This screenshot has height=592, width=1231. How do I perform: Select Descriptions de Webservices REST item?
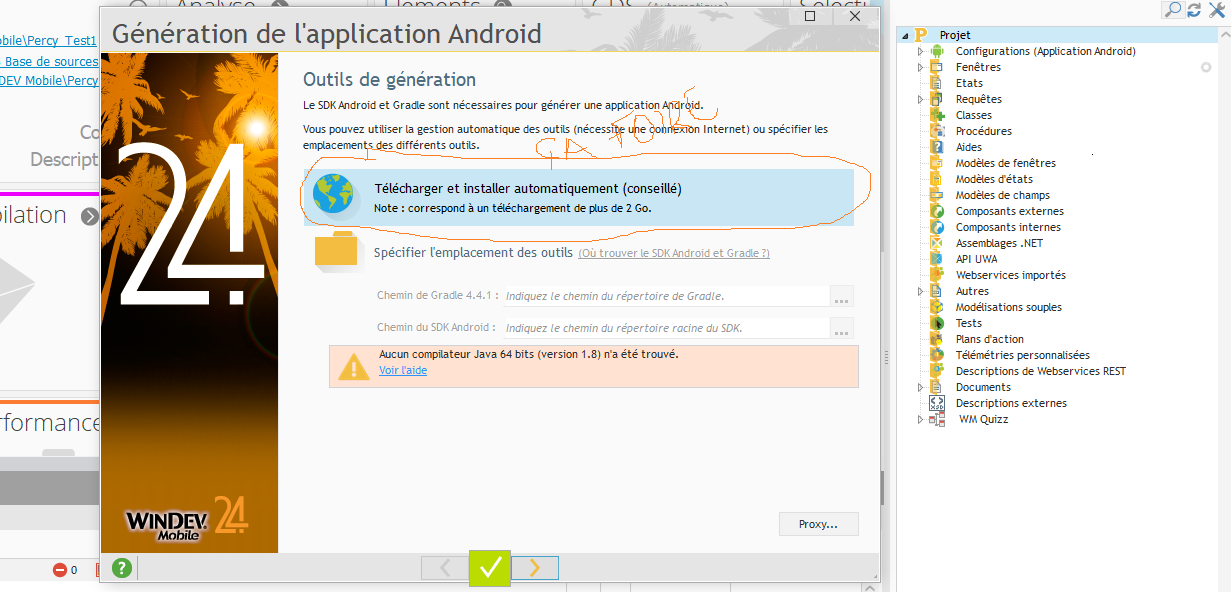tap(1040, 371)
